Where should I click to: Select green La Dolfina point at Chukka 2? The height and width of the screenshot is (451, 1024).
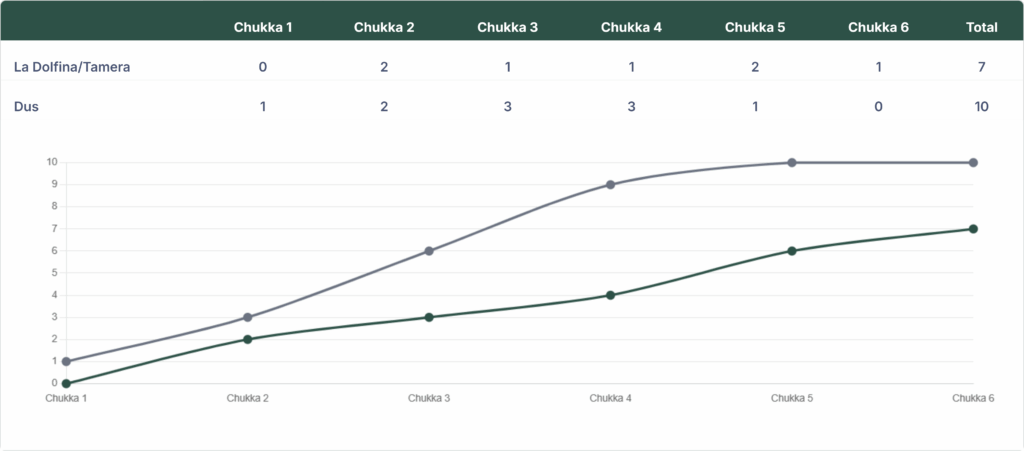[247, 339]
